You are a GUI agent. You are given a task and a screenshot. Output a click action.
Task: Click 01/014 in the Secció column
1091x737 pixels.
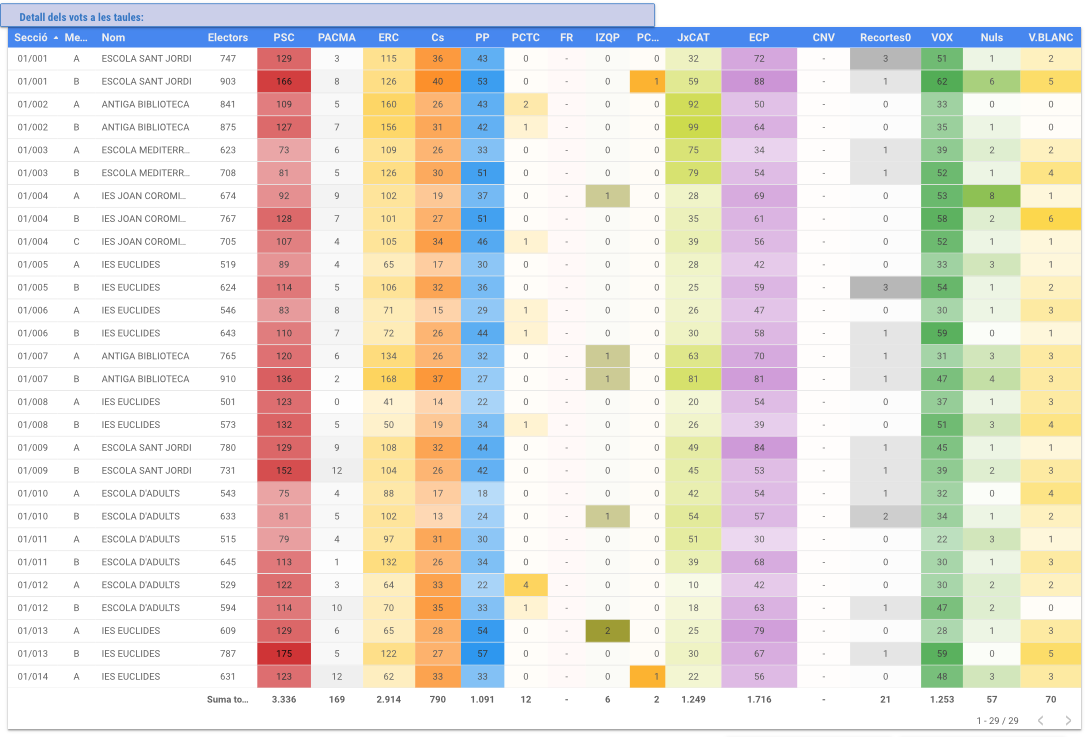33,676
